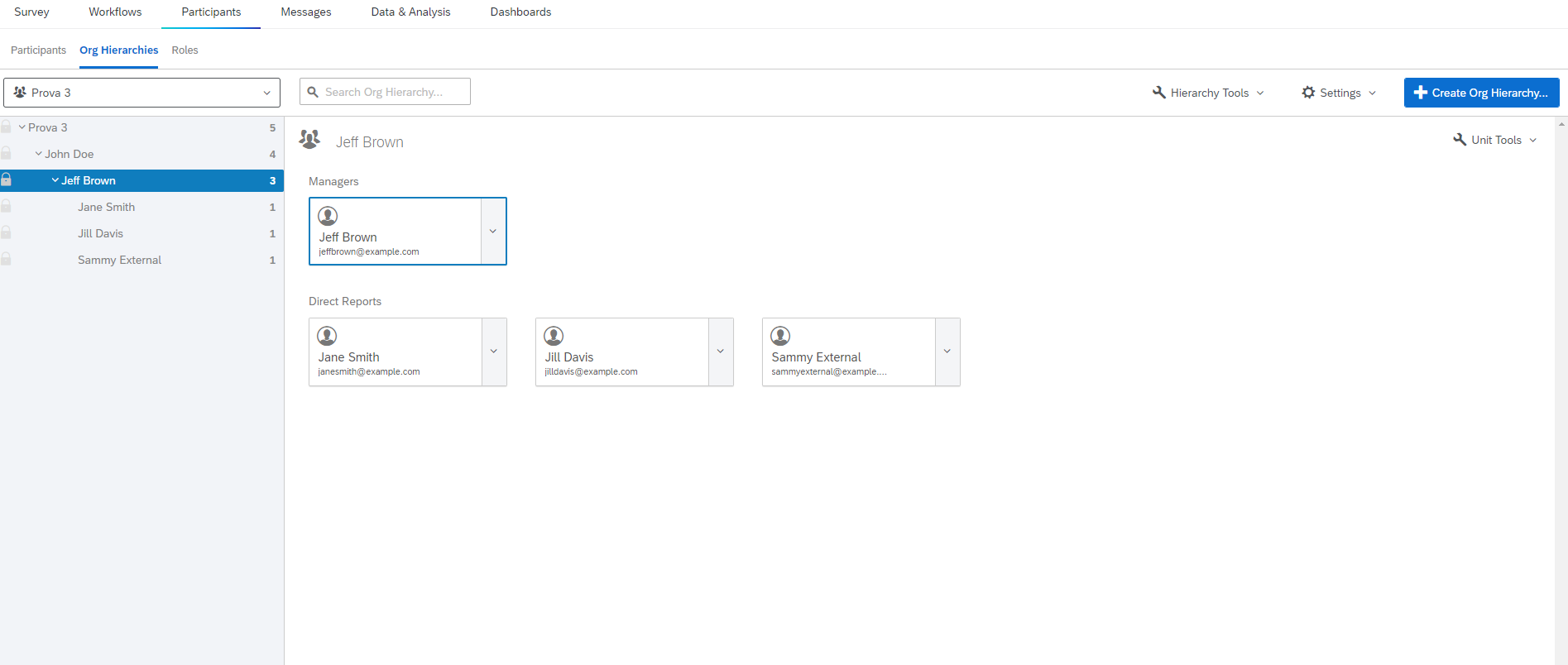Click the gear icon next to Settings
This screenshot has height=665, width=1568.
tap(1308, 93)
